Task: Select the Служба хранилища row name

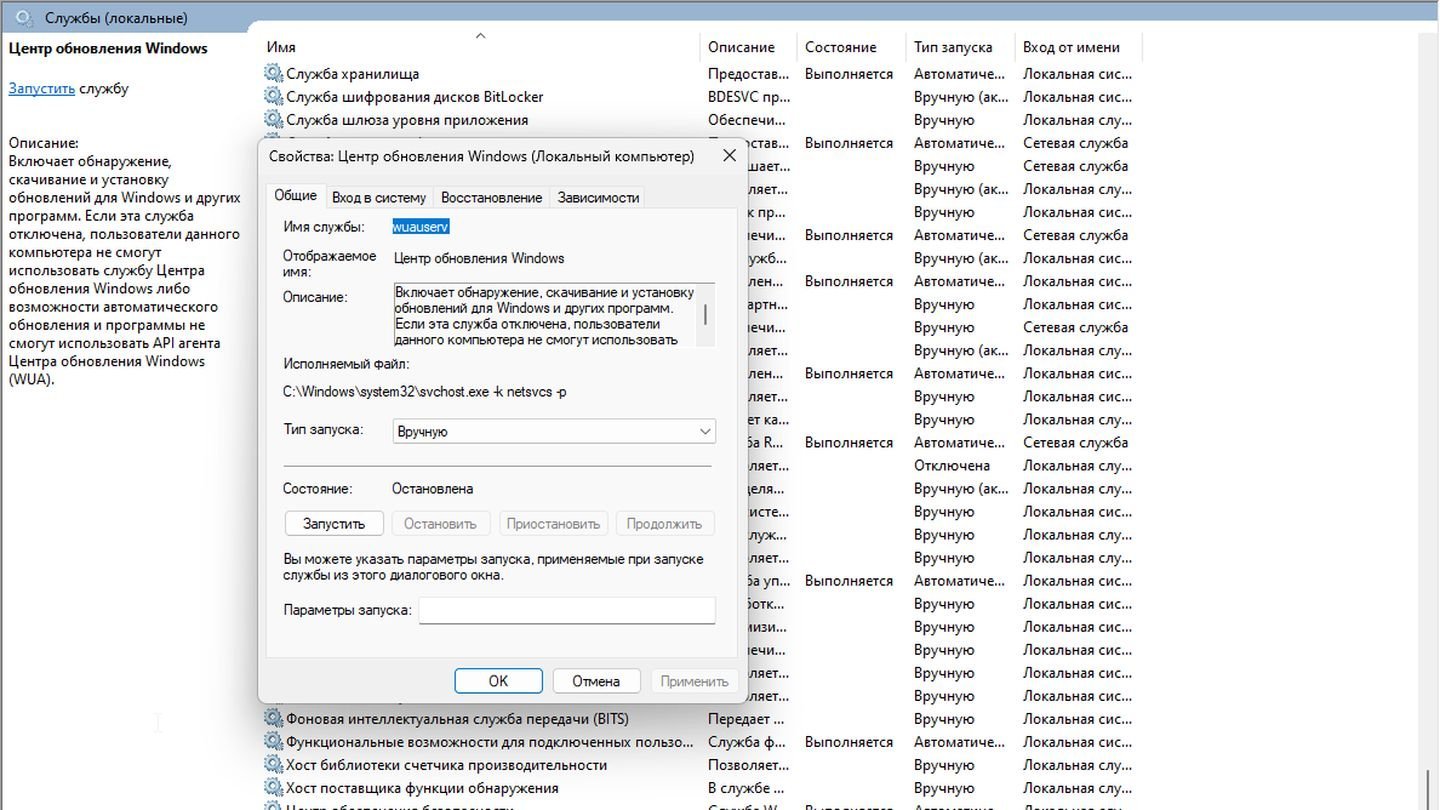Action: tap(352, 73)
